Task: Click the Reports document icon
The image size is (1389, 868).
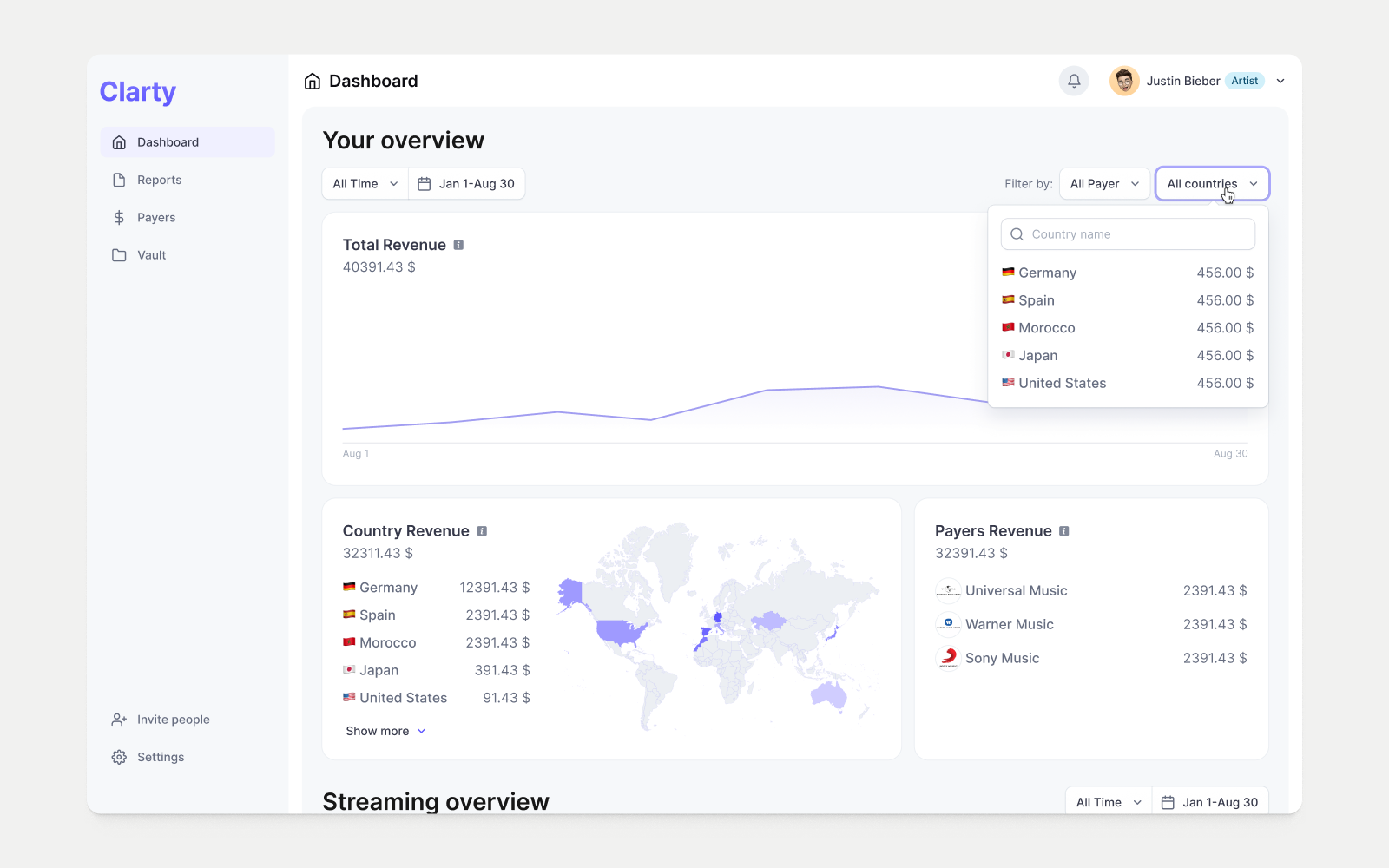Action: [119, 180]
